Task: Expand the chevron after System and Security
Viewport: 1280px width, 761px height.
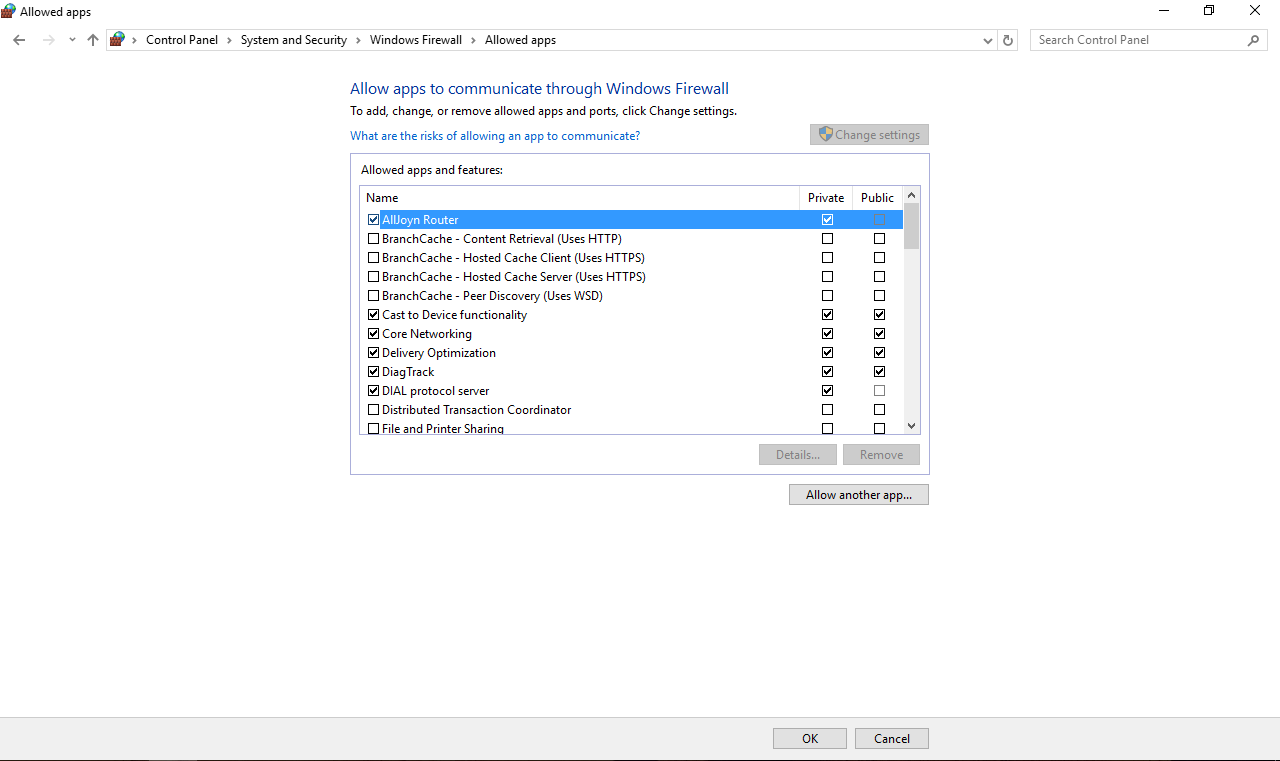Action: pos(358,40)
